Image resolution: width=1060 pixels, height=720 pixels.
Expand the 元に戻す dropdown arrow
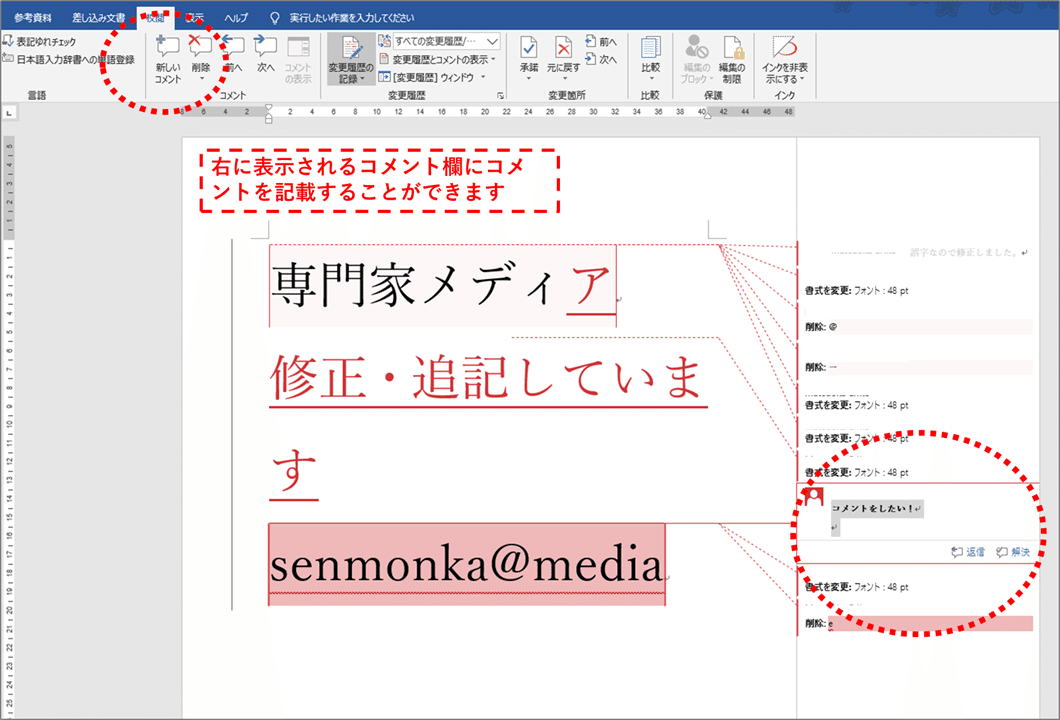tap(563, 79)
